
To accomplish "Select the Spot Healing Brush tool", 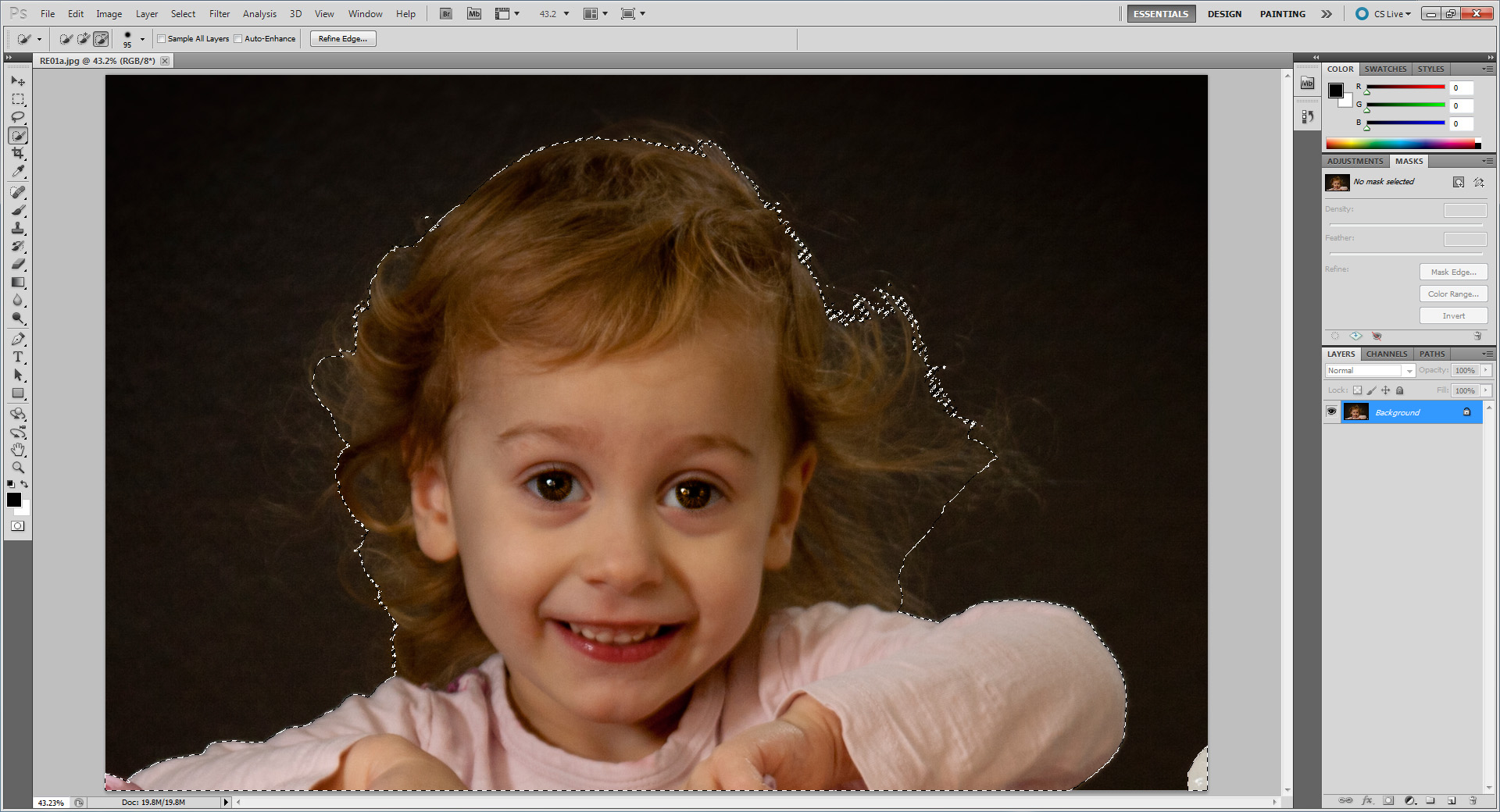I will click(x=18, y=192).
